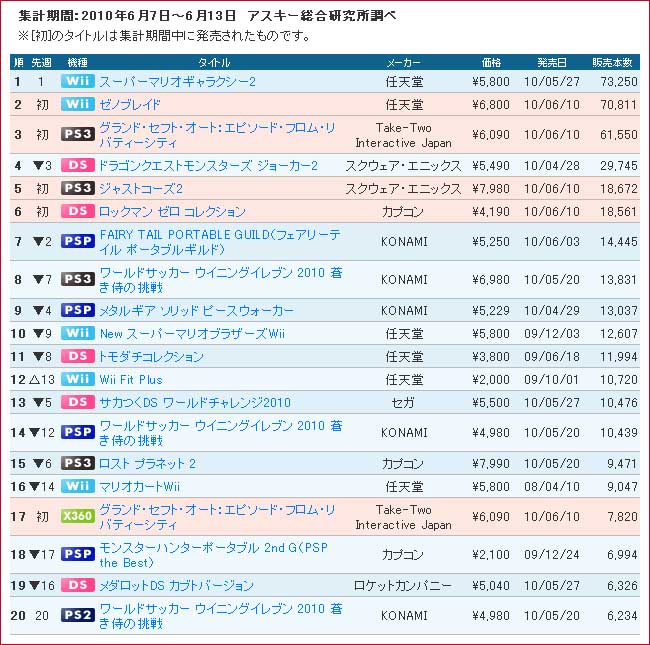The width and height of the screenshot is (650, 645).
Task: Click the up-arrow rank change in row 12
Action: [x=42, y=379]
